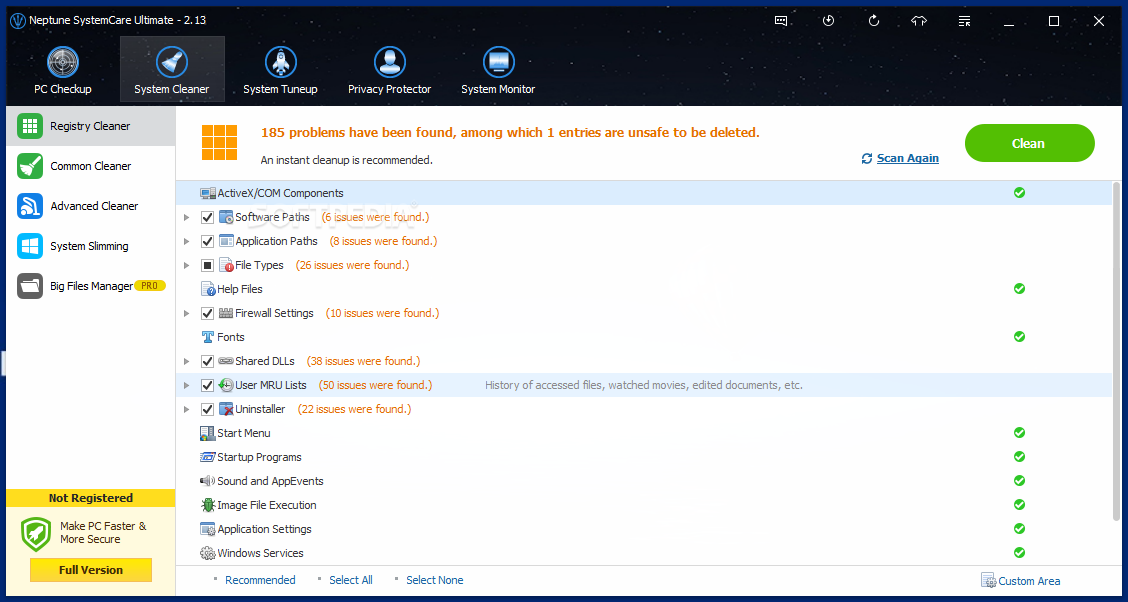Open the main menu list icon in the title bar
Screen dimensions: 1128x602
tap(965, 21)
